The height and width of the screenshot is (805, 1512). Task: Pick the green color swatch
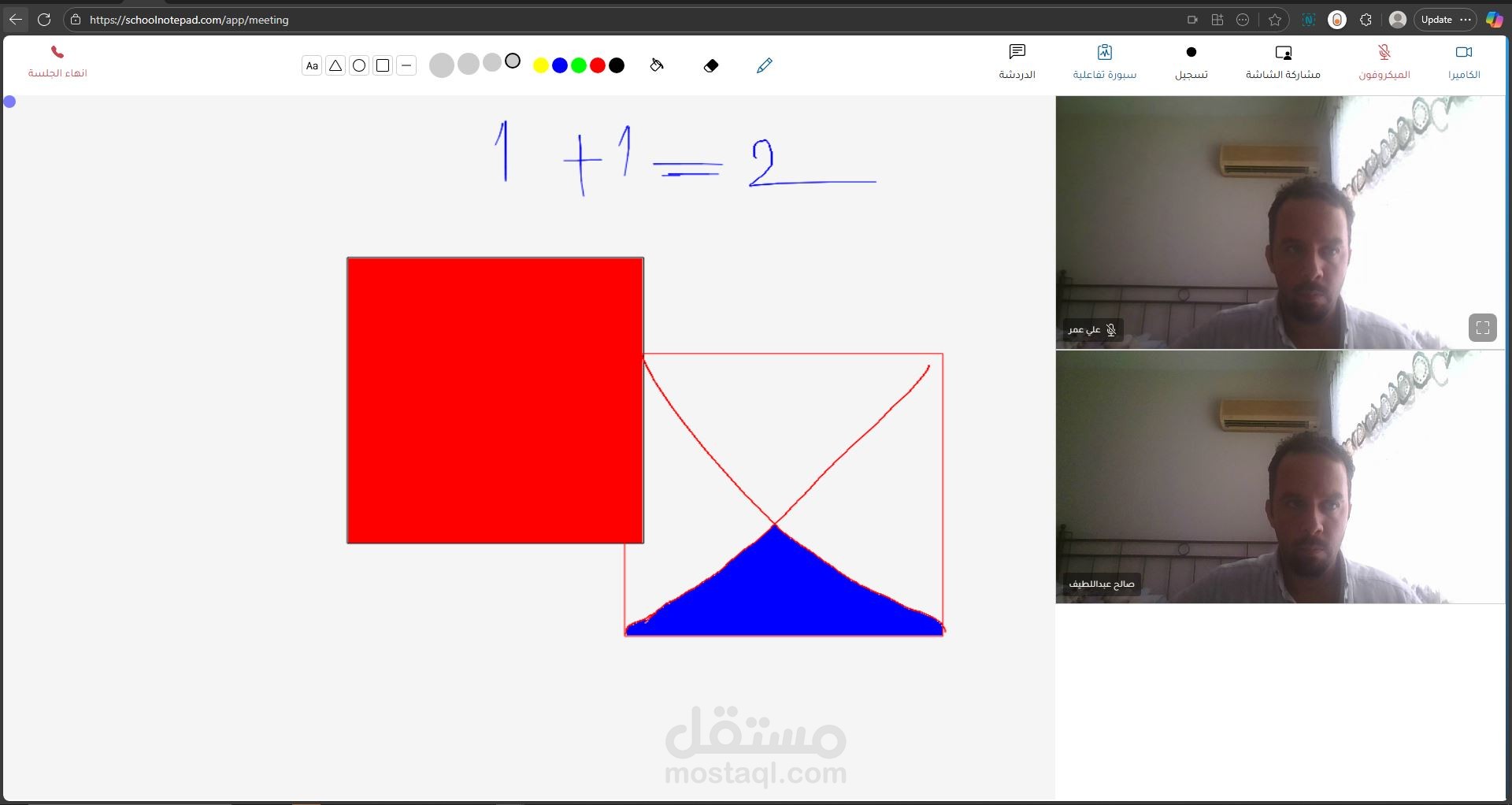pos(579,66)
